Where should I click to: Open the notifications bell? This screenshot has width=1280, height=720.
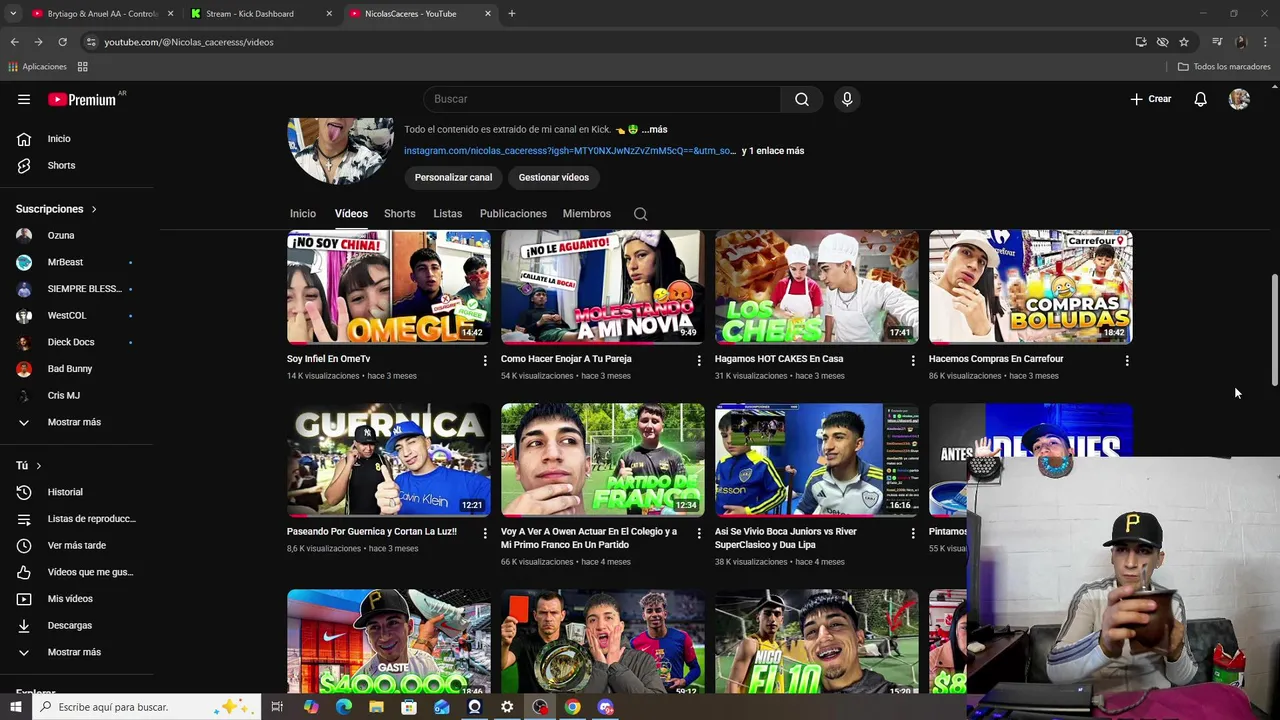(x=1200, y=99)
